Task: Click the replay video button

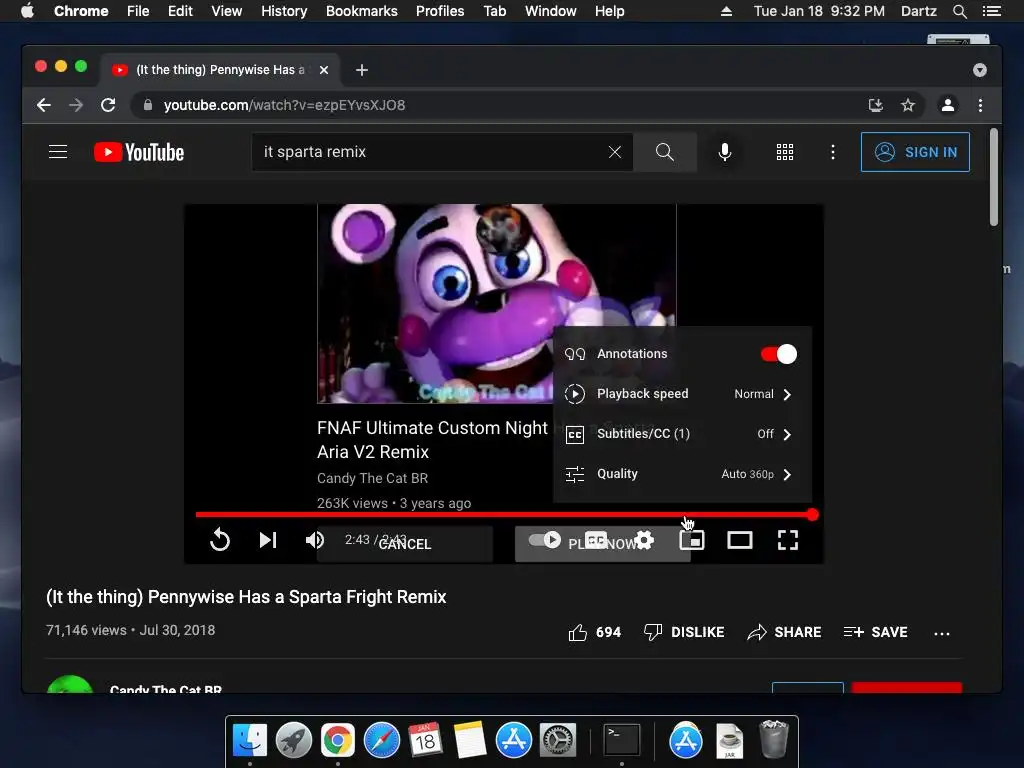Action: point(220,540)
